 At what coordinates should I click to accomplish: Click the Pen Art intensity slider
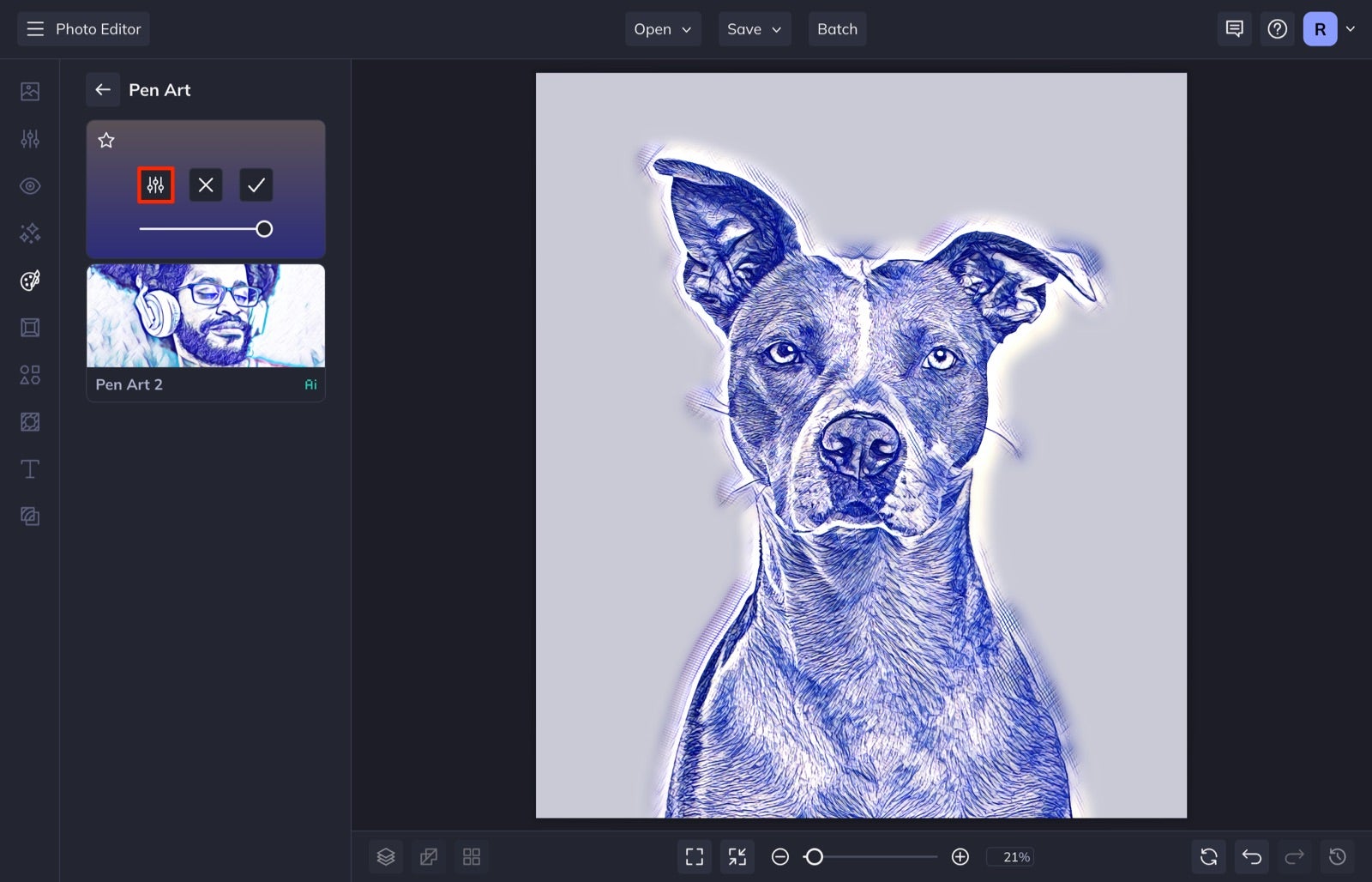click(206, 229)
